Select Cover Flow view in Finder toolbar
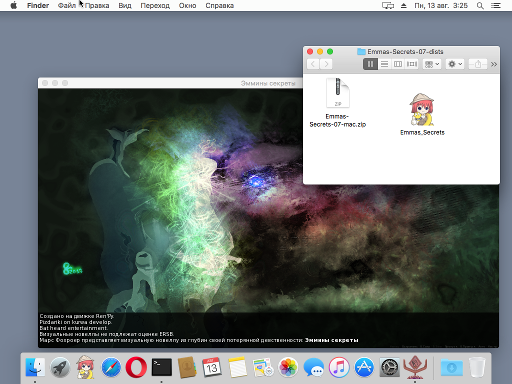Image resolution: width=512 pixels, height=384 pixels. pyautogui.click(x=412, y=64)
